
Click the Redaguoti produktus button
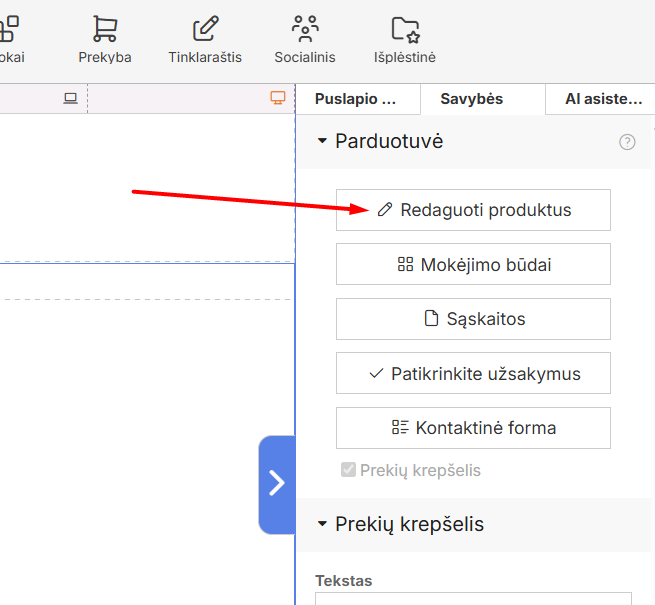click(473, 210)
